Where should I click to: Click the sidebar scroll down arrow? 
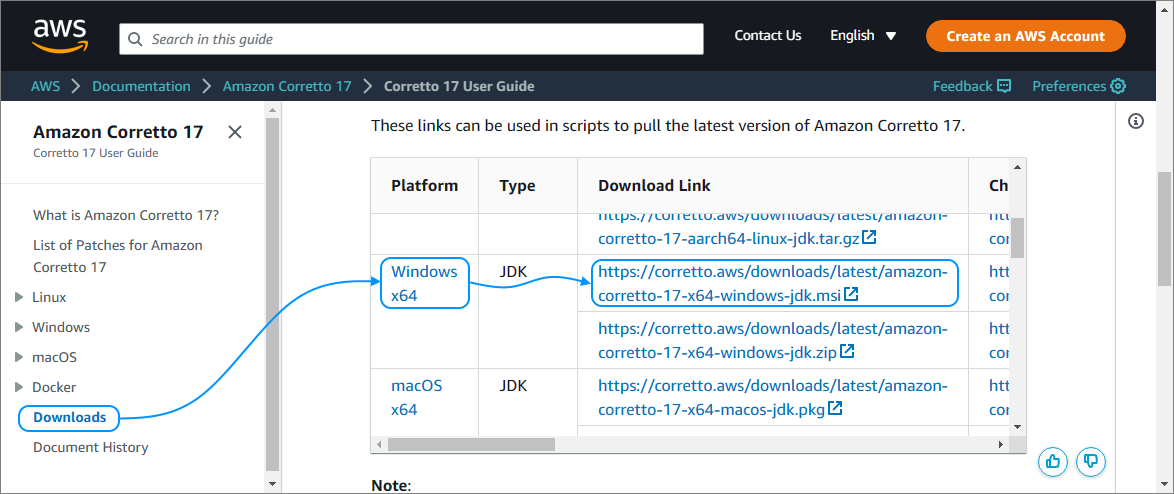point(273,484)
